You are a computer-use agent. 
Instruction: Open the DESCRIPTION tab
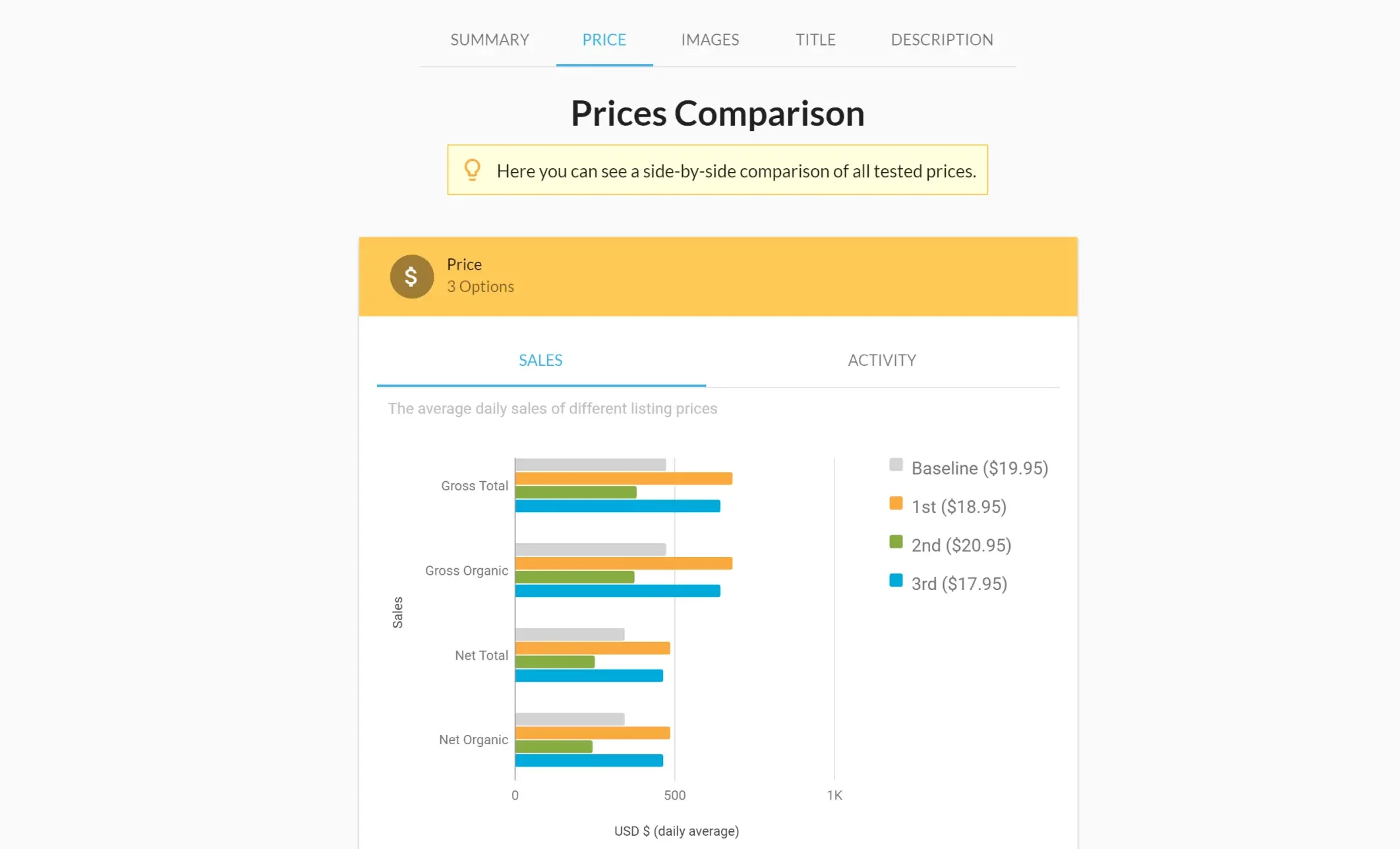[942, 40]
